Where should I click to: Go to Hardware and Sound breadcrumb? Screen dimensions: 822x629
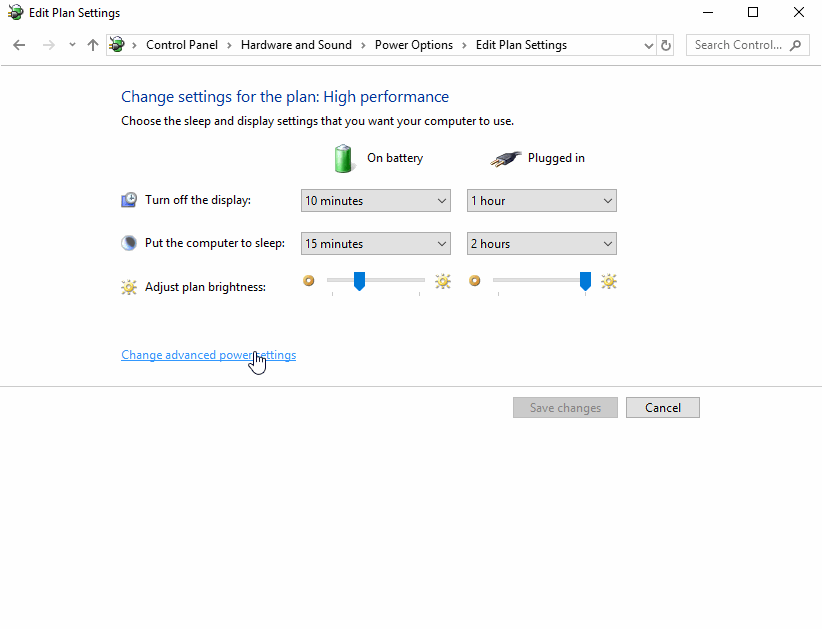(x=296, y=45)
